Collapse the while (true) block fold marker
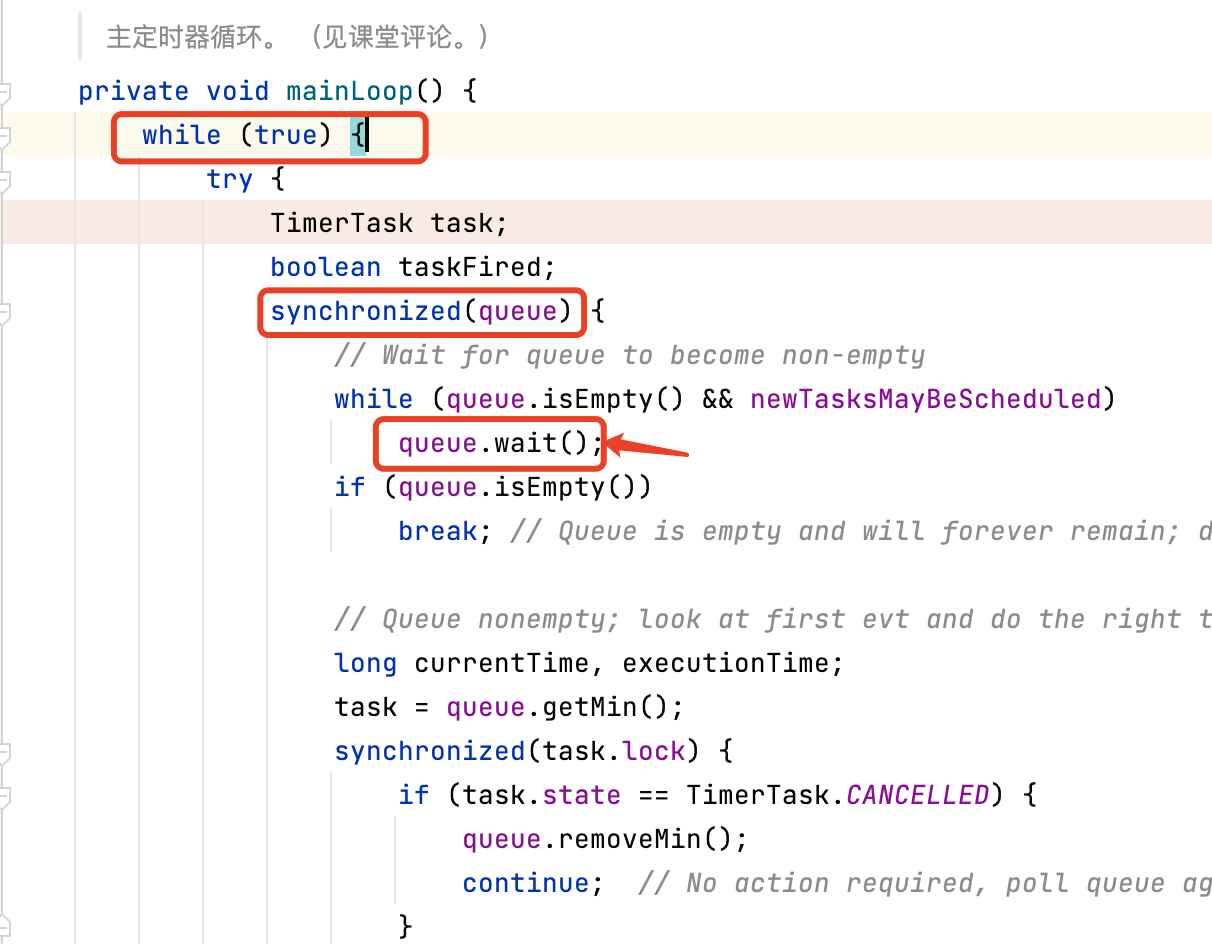 pyautogui.click(x=4, y=136)
